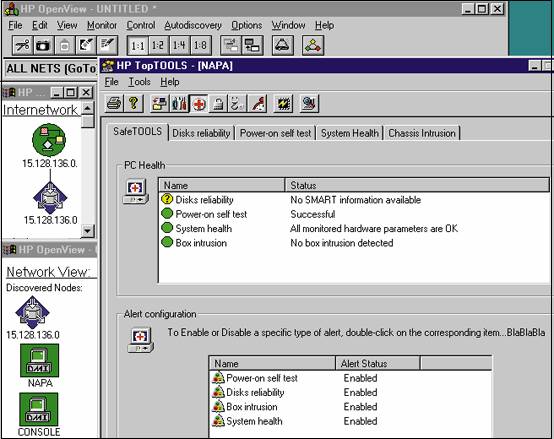Click the Internetwork scrollbar down arrow
The height and width of the screenshot is (439, 554).
88,231
